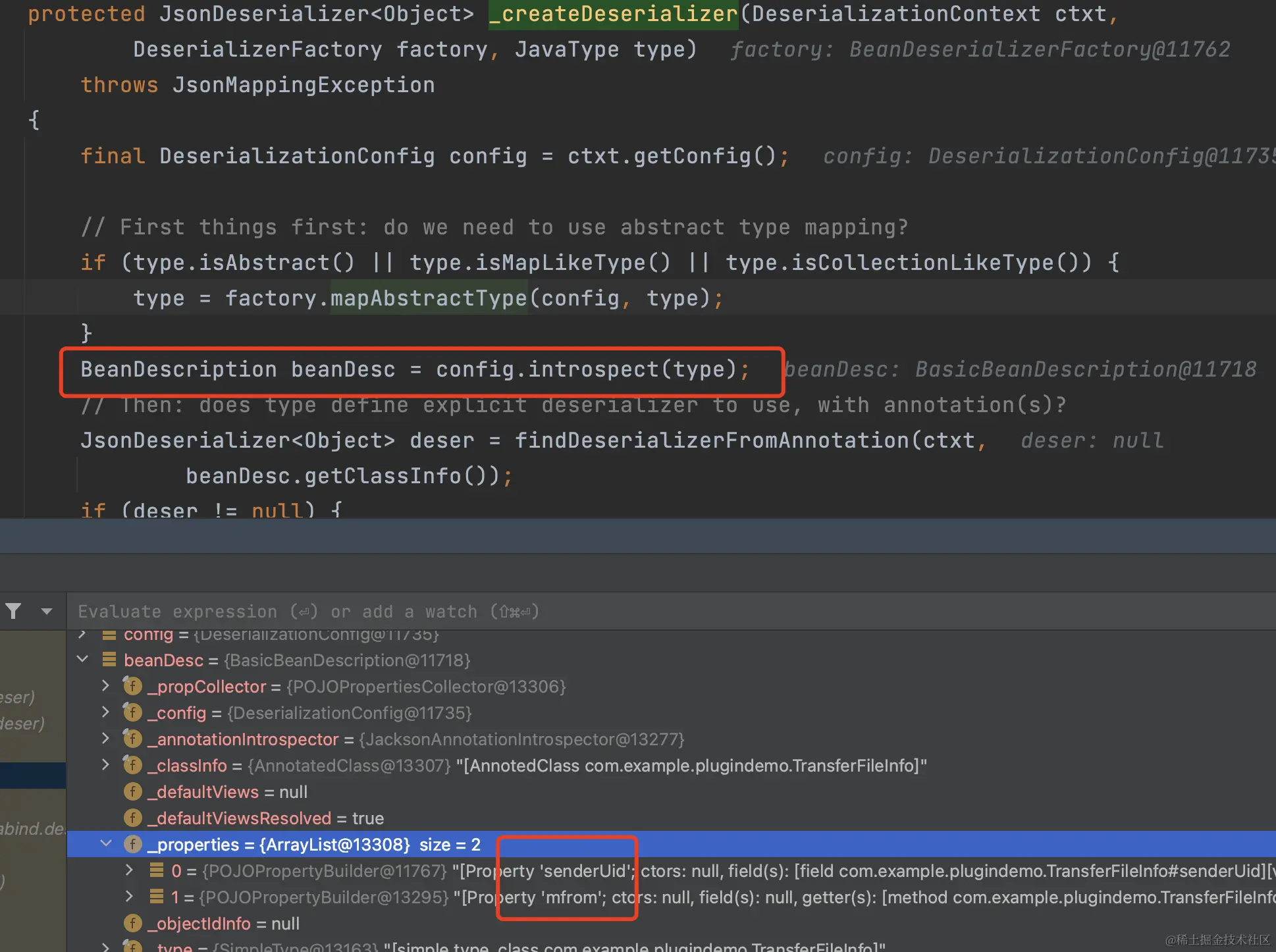1276x952 pixels.
Task: Click list element icon for index 1
Action: tap(157, 897)
